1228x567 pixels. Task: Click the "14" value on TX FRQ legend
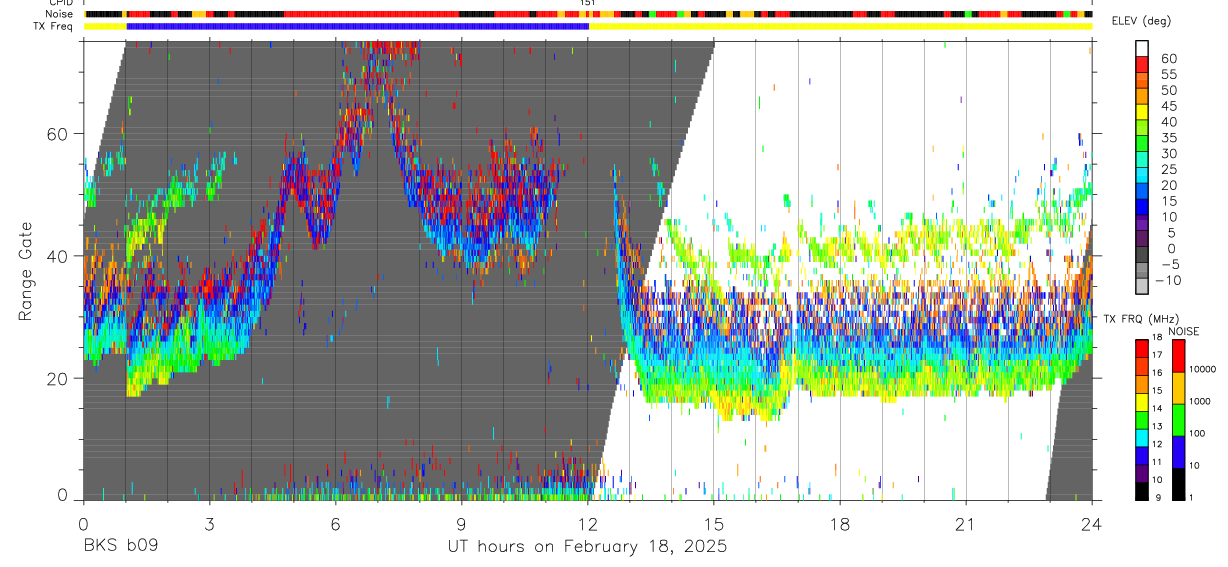coord(1158,408)
